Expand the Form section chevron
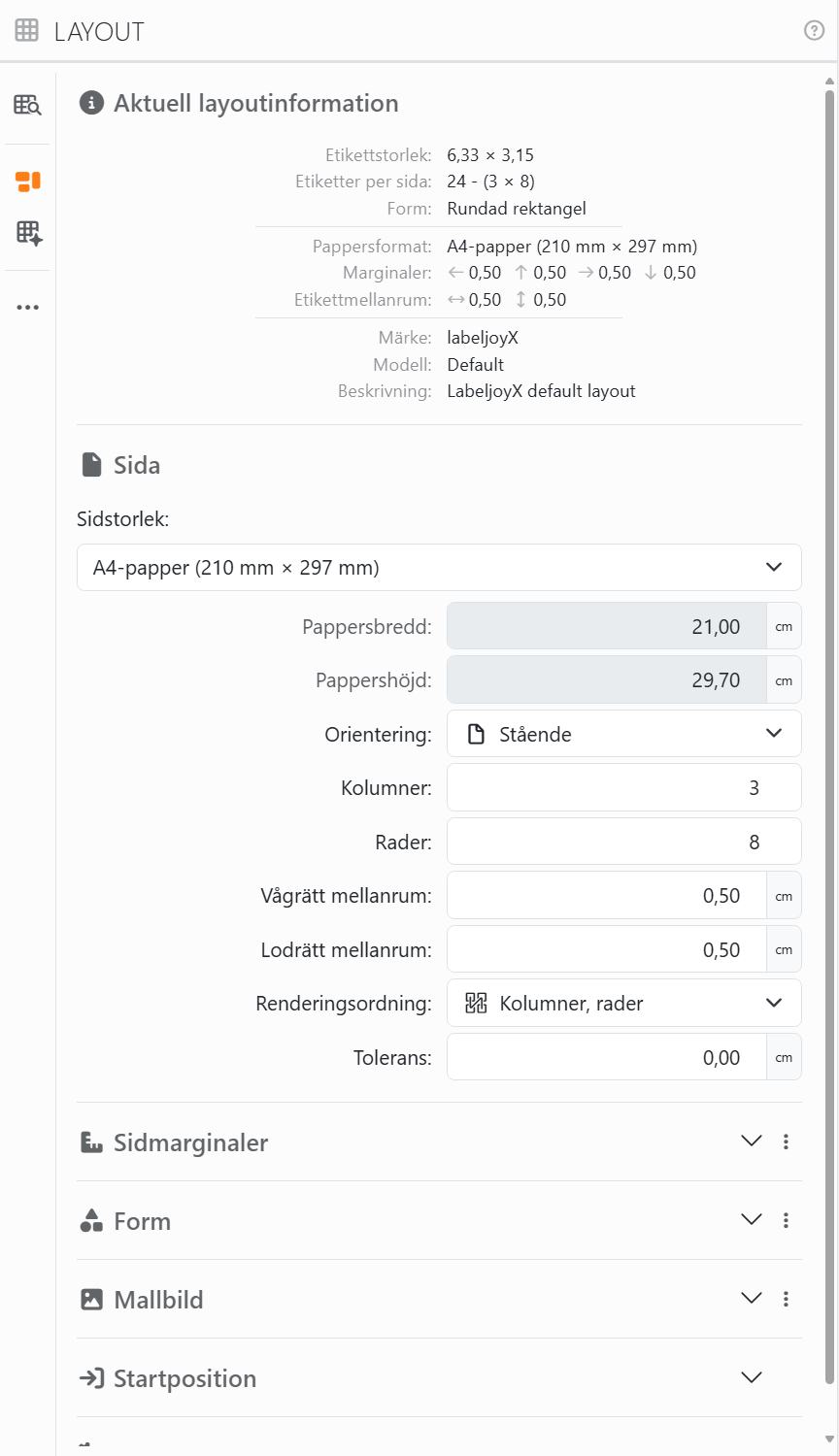839x1456 pixels. click(752, 1220)
